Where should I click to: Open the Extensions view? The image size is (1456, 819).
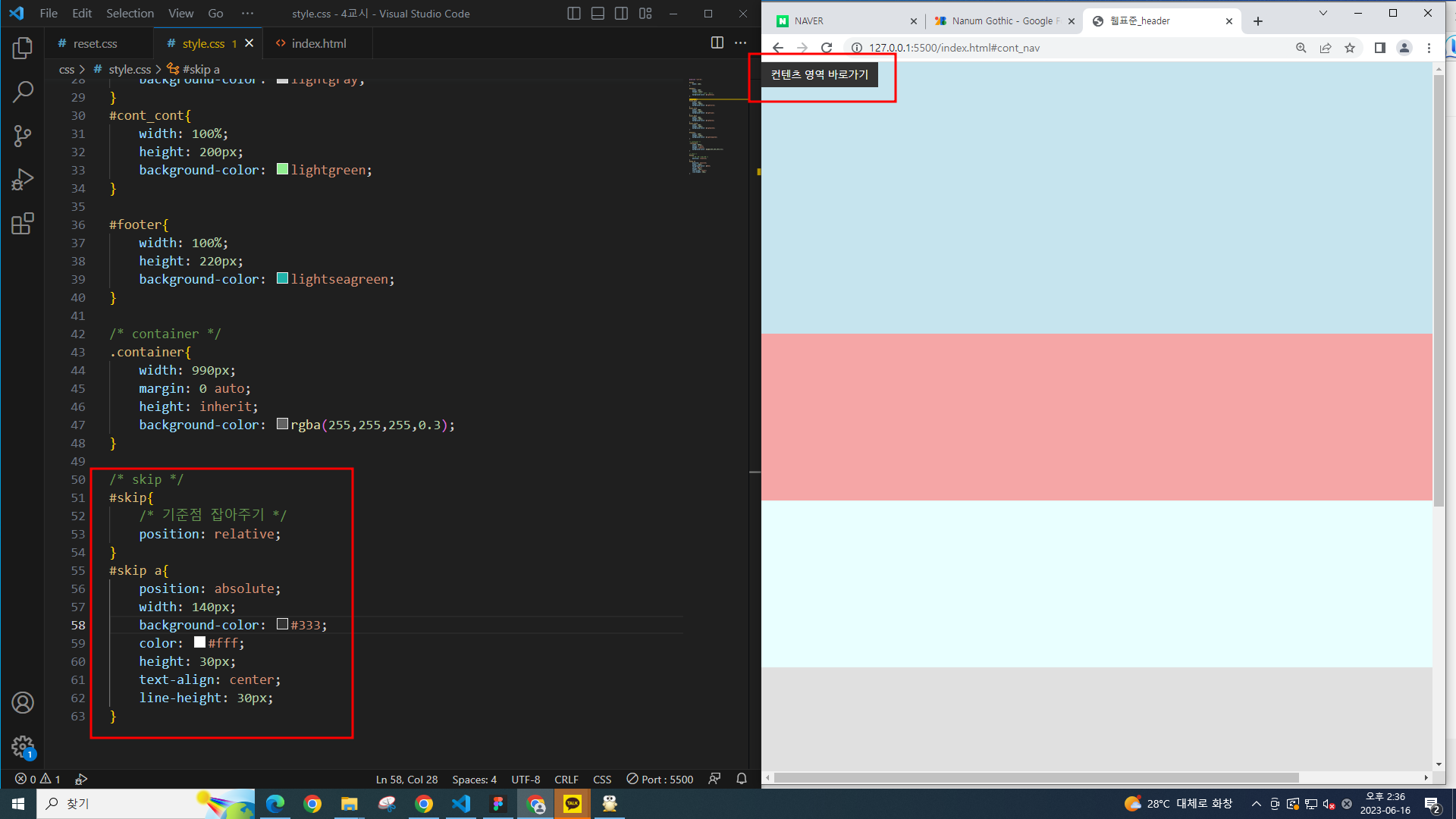click(x=23, y=224)
